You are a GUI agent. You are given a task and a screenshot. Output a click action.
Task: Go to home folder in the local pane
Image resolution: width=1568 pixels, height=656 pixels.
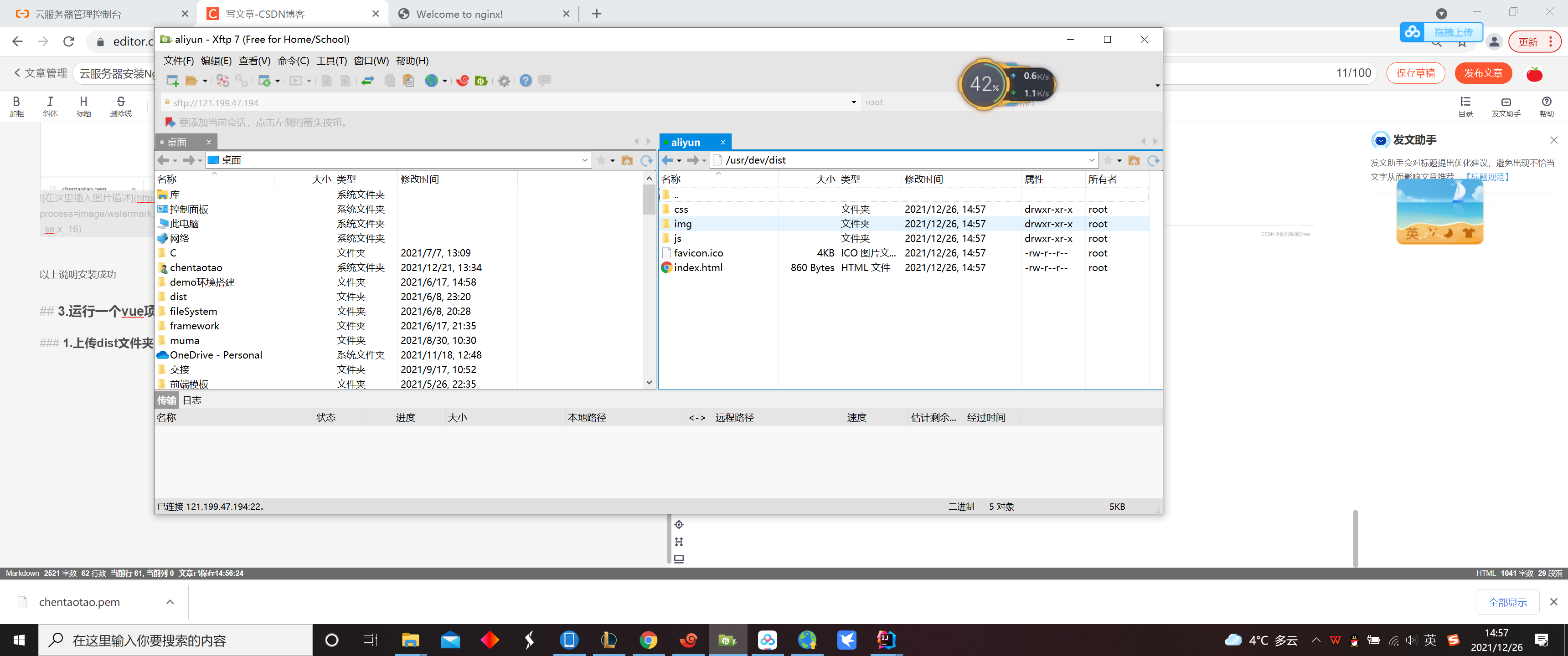pyautogui.click(x=627, y=160)
